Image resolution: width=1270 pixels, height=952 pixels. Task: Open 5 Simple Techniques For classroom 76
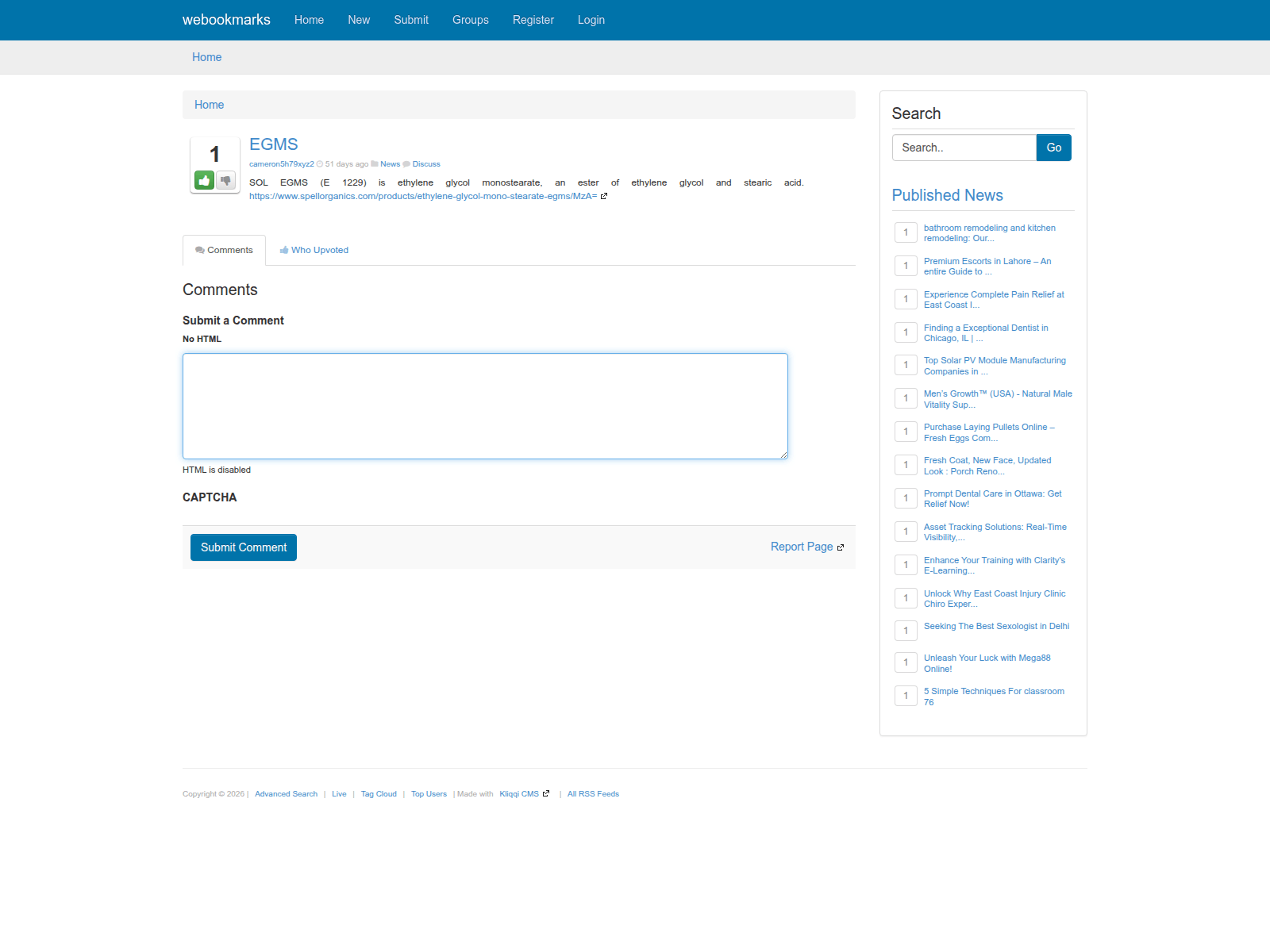[x=994, y=697]
